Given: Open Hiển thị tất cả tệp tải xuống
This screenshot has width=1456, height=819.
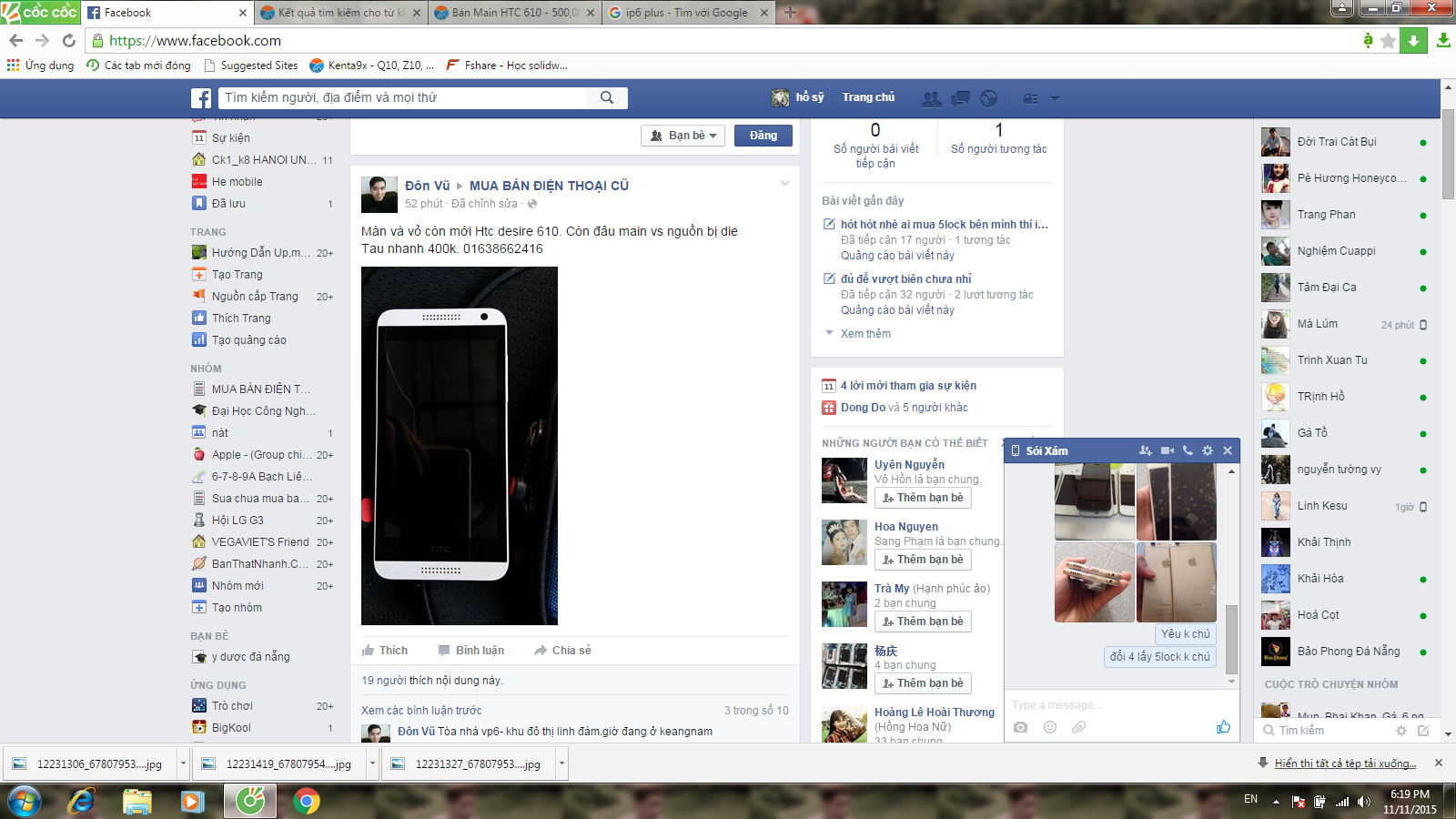Looking at the screenshot, I should click(x=1345, y=763).
